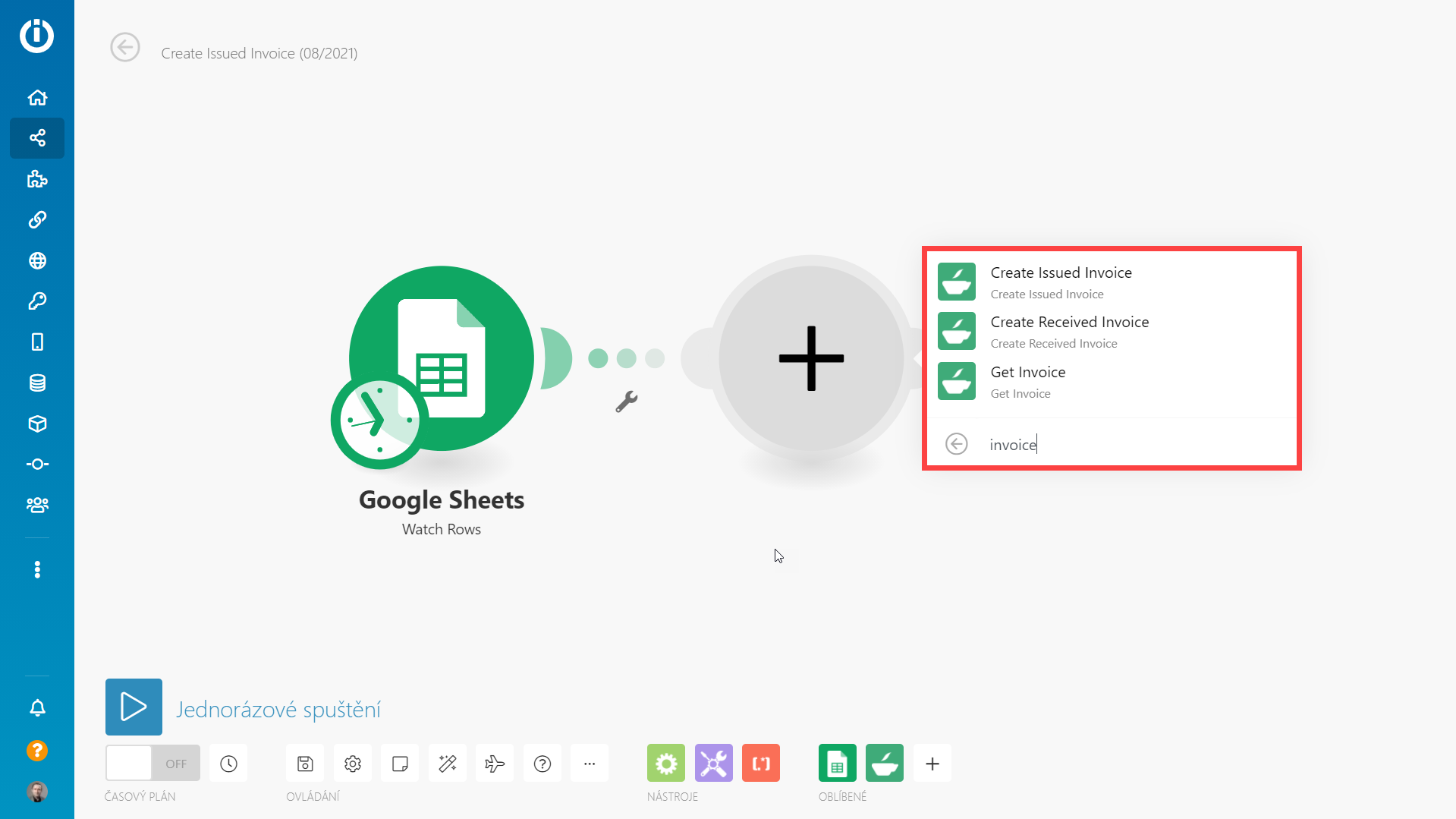This screenshot has width=1456, height=819.
Task: Click the Explain flow airplane icon
Action: [495, 764]
